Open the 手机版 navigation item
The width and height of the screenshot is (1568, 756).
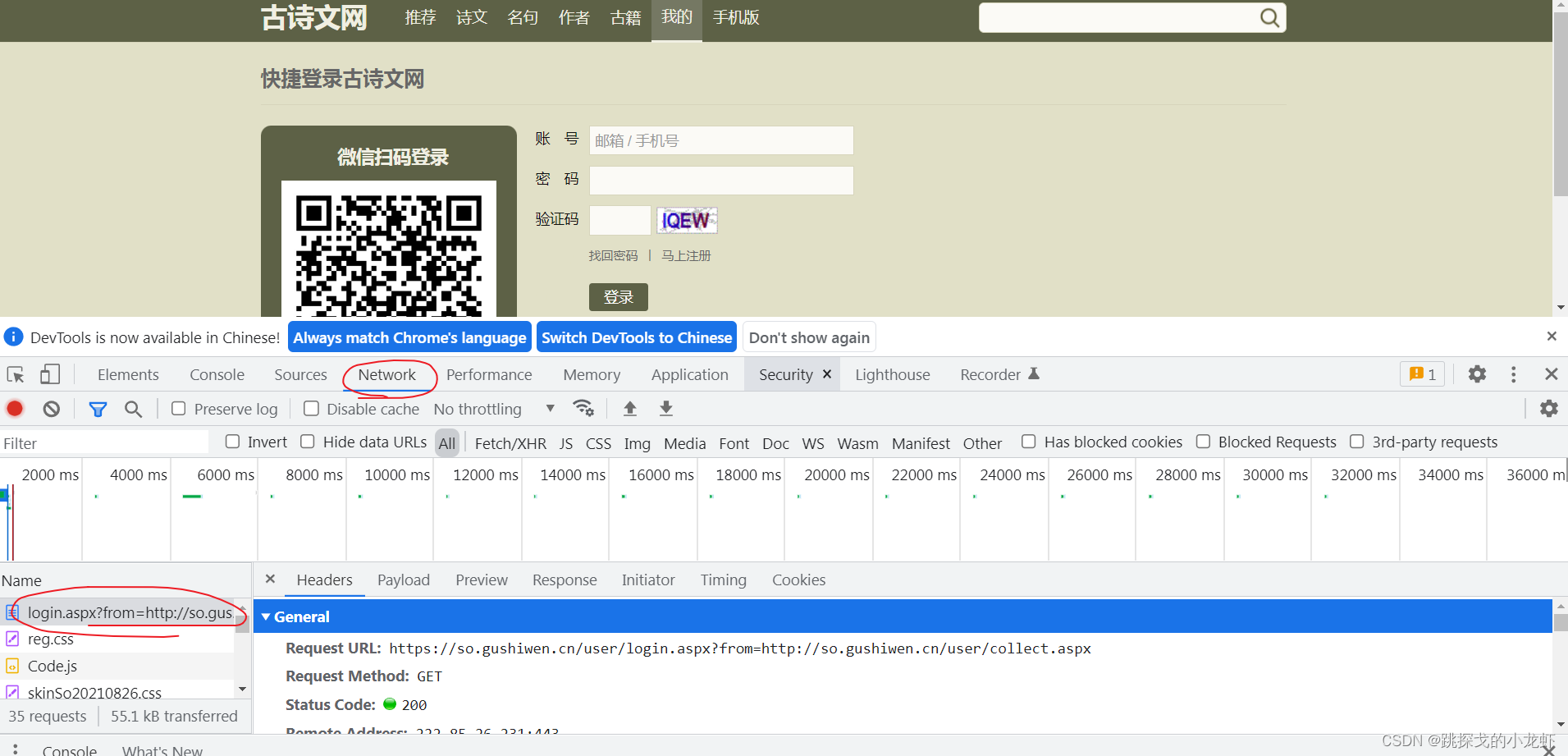(736, 17)
